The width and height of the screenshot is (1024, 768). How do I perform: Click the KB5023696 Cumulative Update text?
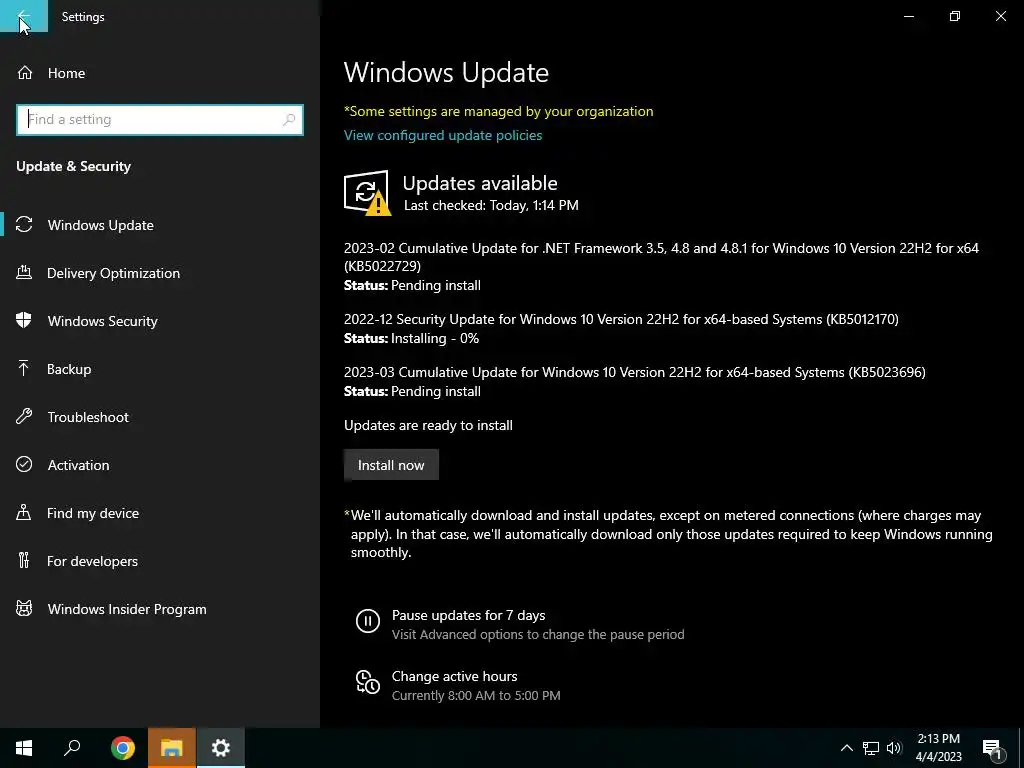click(635, 372)
